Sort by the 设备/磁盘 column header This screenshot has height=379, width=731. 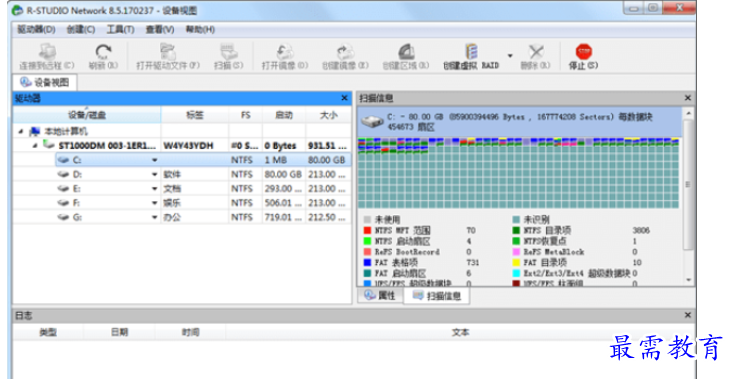pyautogui.click(x=87, y=115)
